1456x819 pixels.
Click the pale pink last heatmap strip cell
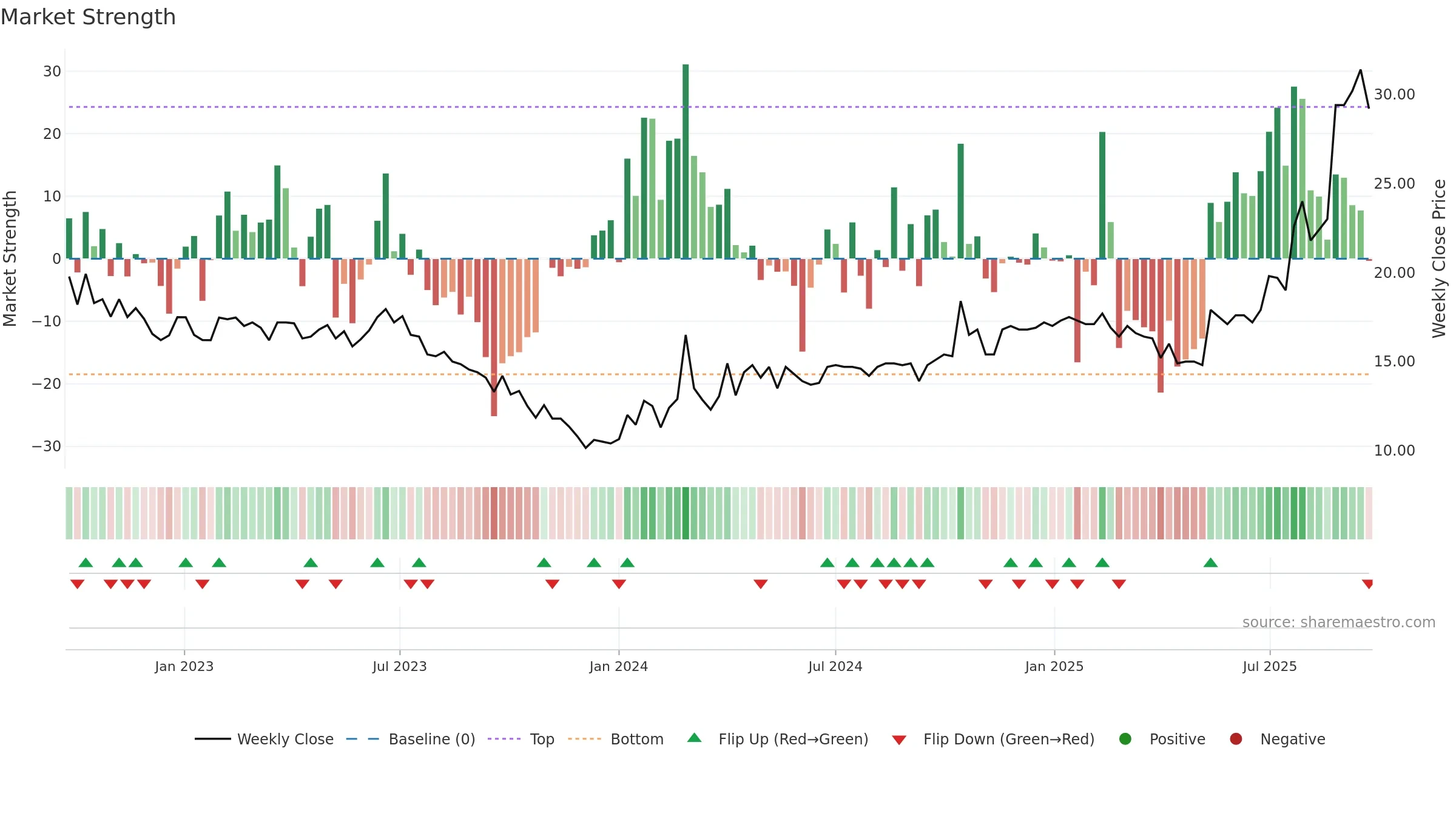pyautogui.click(x=1369, y=513)
